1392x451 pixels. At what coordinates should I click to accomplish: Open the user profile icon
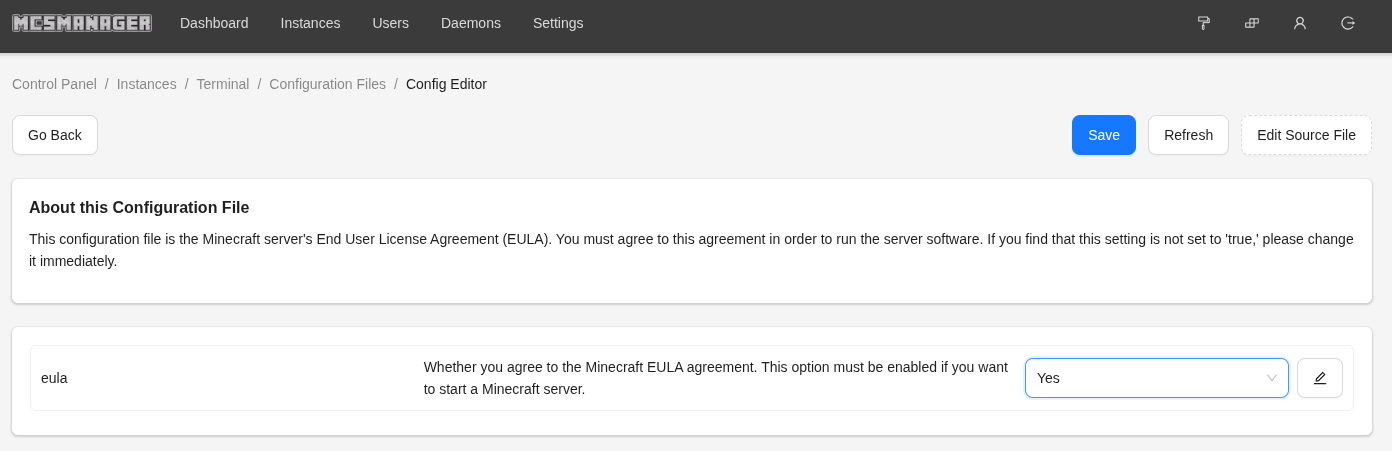[1300, 23]
